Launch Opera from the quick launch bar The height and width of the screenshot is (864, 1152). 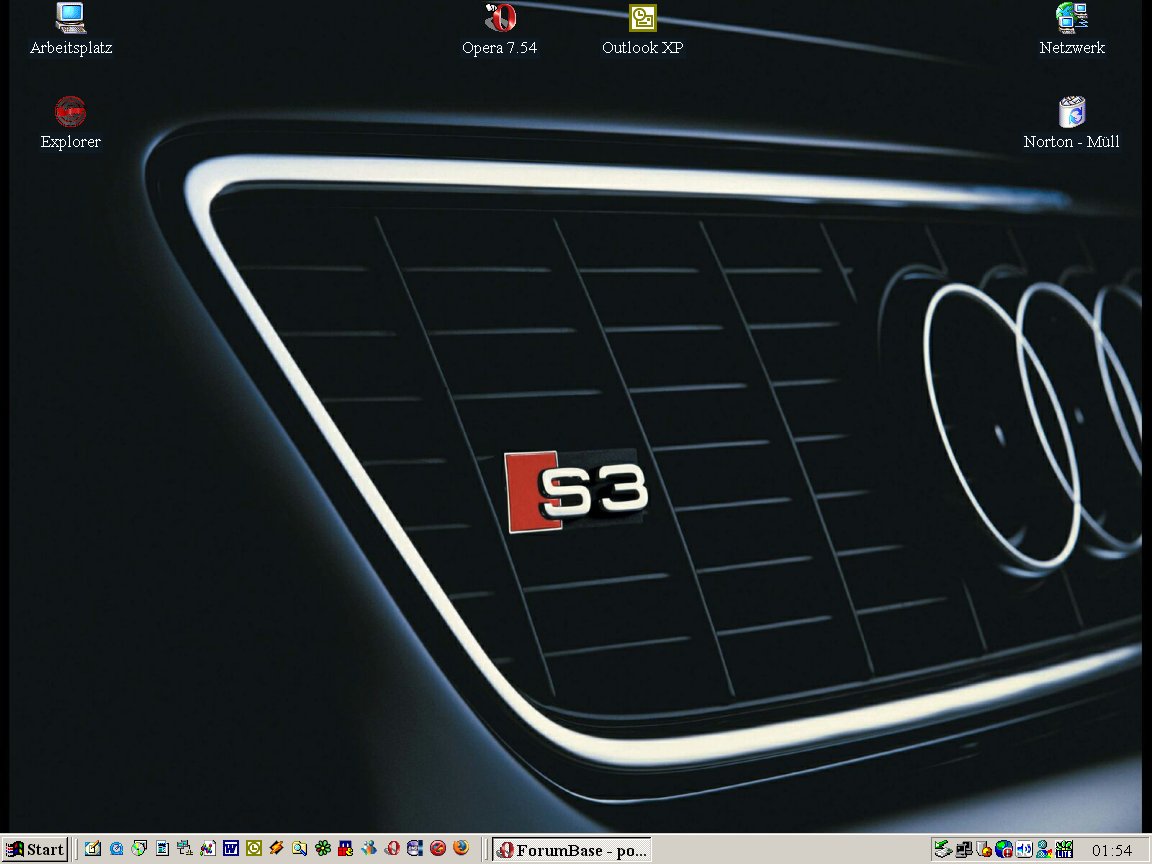[392, 849]
